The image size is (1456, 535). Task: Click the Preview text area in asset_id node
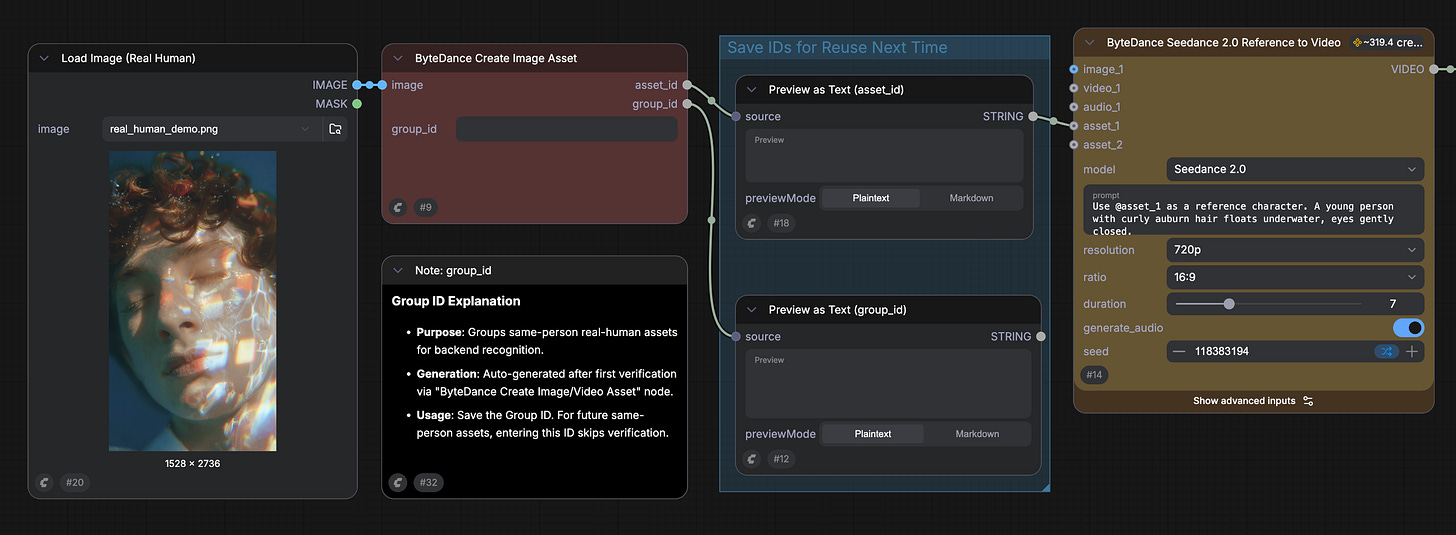(884, 156)
